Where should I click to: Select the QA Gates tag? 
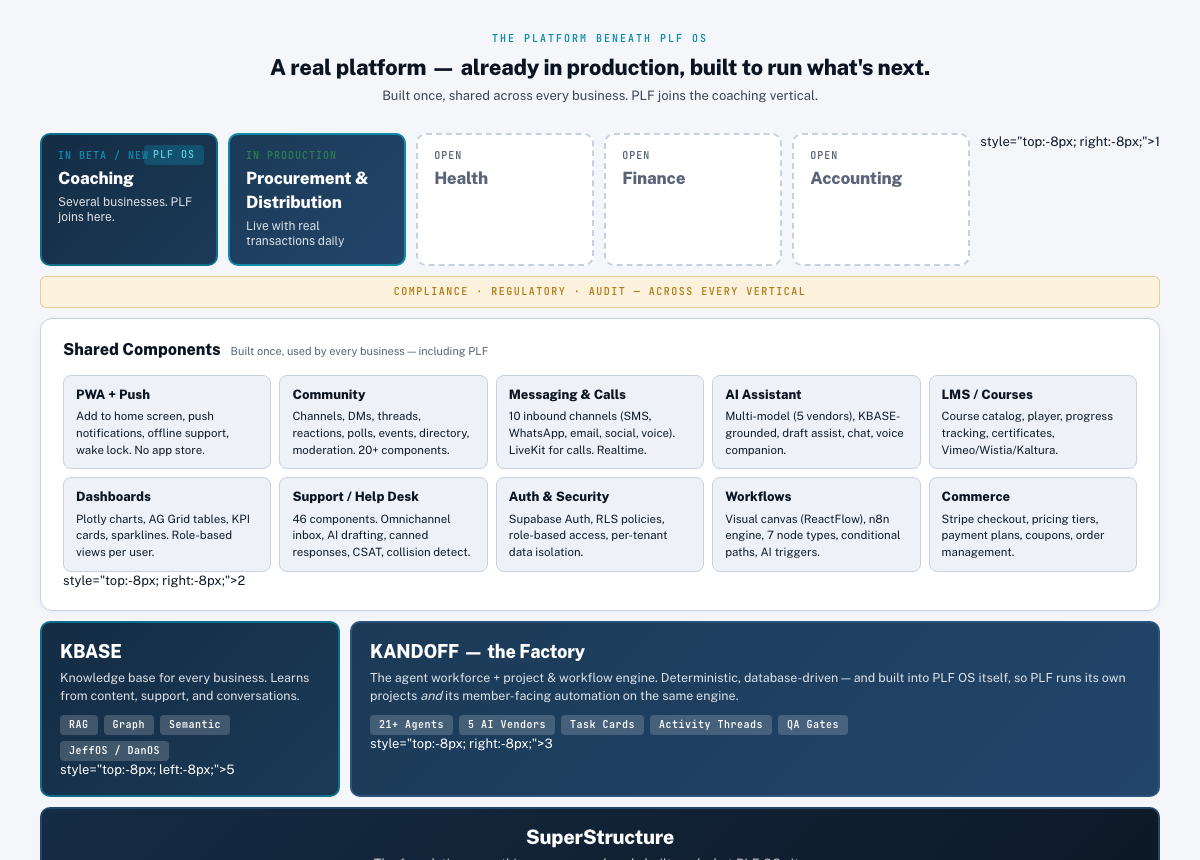click(813, 724)
